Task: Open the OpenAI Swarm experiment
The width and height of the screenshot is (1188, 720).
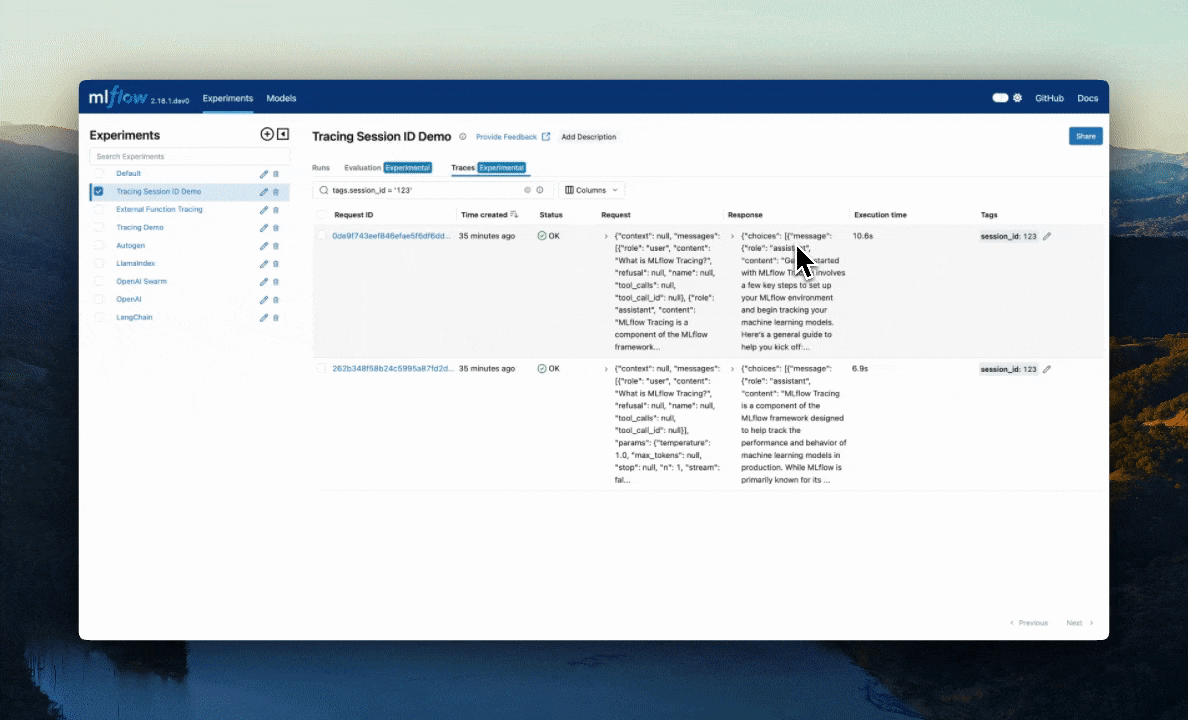Action: 141,281
